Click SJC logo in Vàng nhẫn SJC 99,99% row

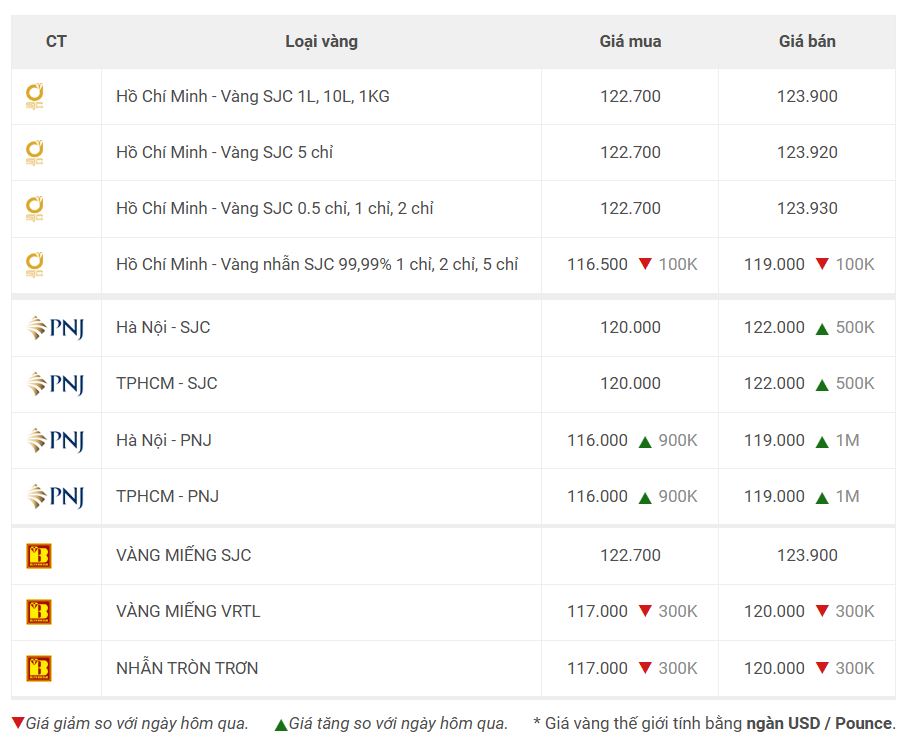(x=34, y=265)
